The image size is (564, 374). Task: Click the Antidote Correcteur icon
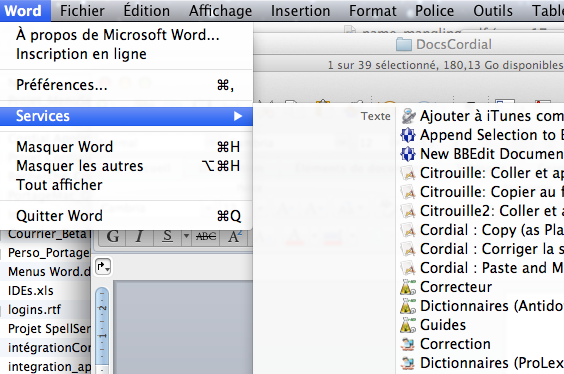point(408,287)
